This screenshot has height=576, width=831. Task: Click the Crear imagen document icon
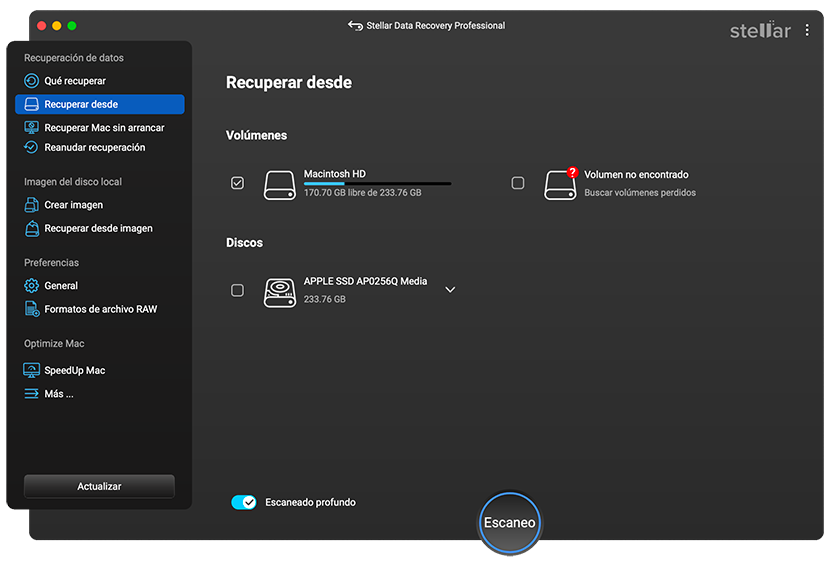tap(31, 205)
